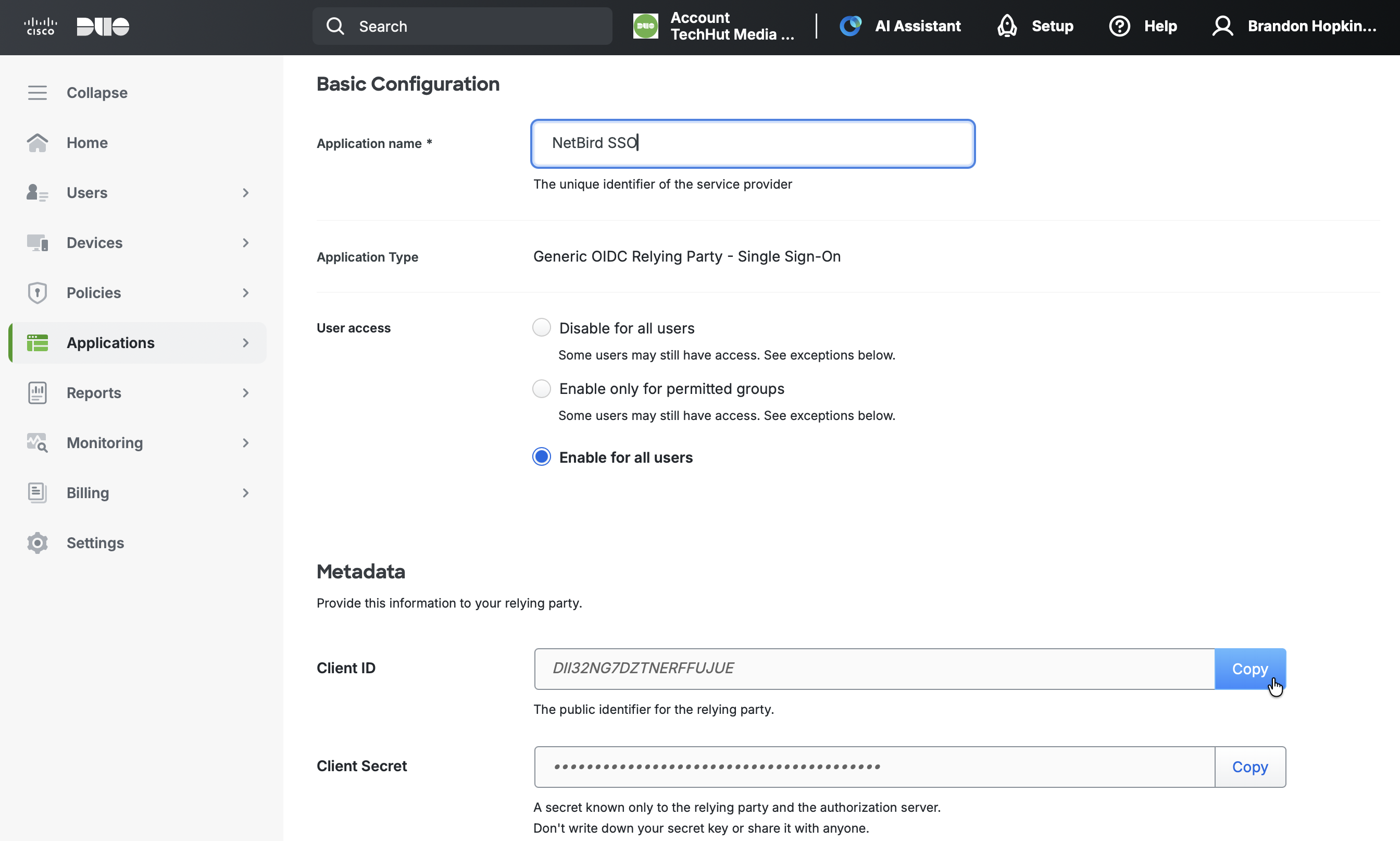The image size is (1400, 841).
Task: Click the Policies shield icon
Action: coord(37,293)
